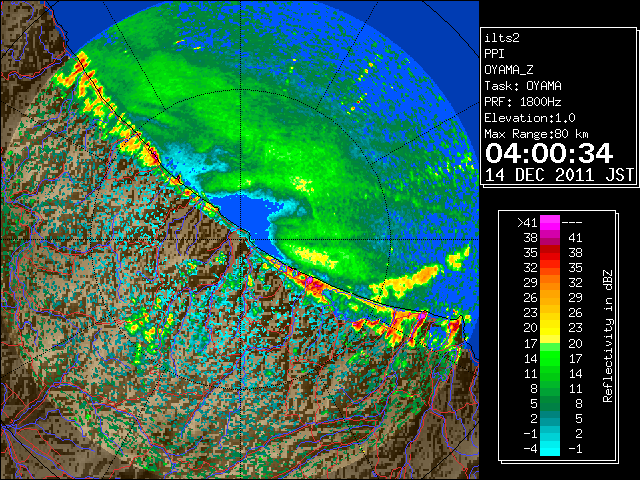Click the 'PRF: 1800Hz' value
The width and height of the screenshot is (640, 480).
[x=523, y=102]
